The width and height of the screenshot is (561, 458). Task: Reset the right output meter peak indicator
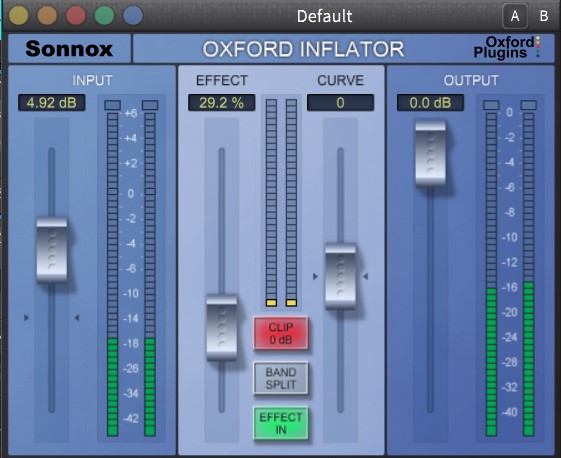[x=528, y=105]
